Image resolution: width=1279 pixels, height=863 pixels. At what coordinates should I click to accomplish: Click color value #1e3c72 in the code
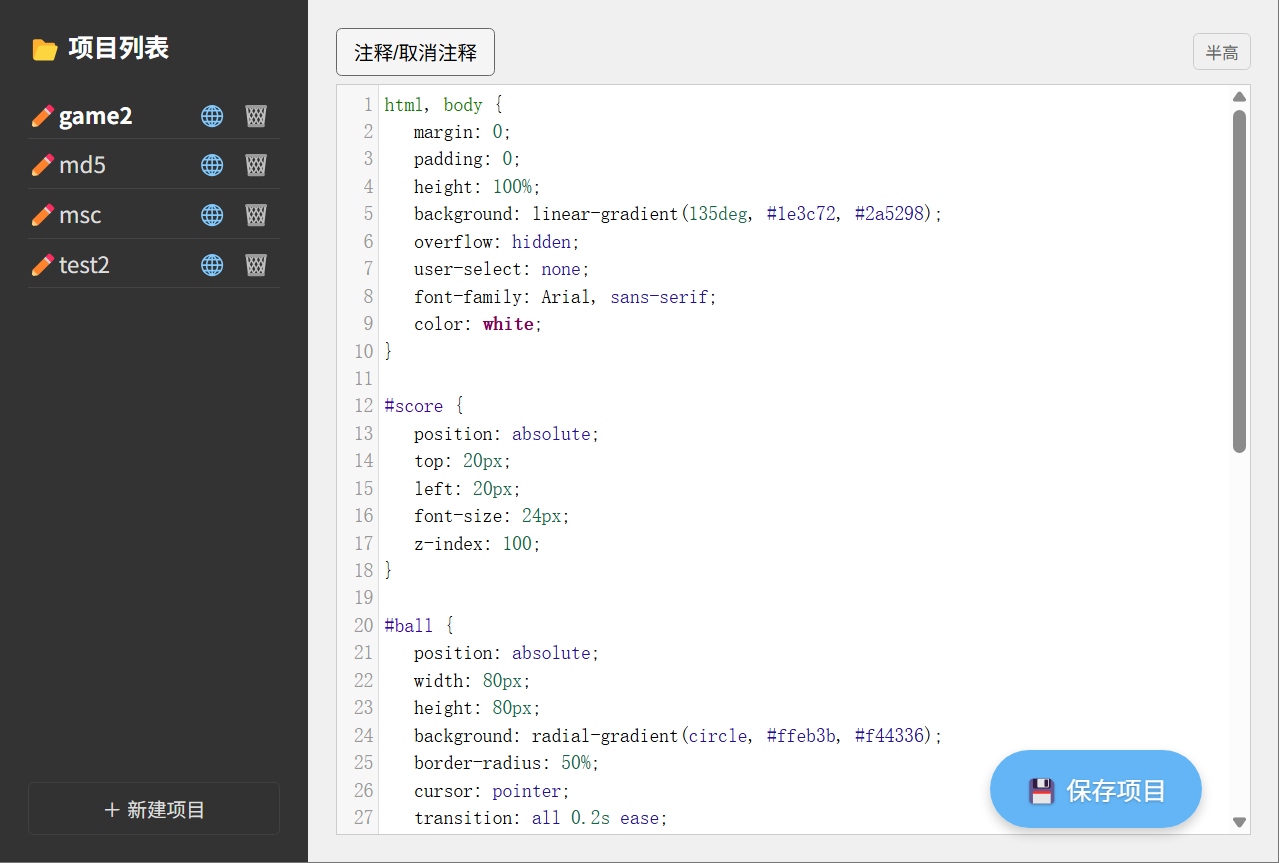click(802, 214)
